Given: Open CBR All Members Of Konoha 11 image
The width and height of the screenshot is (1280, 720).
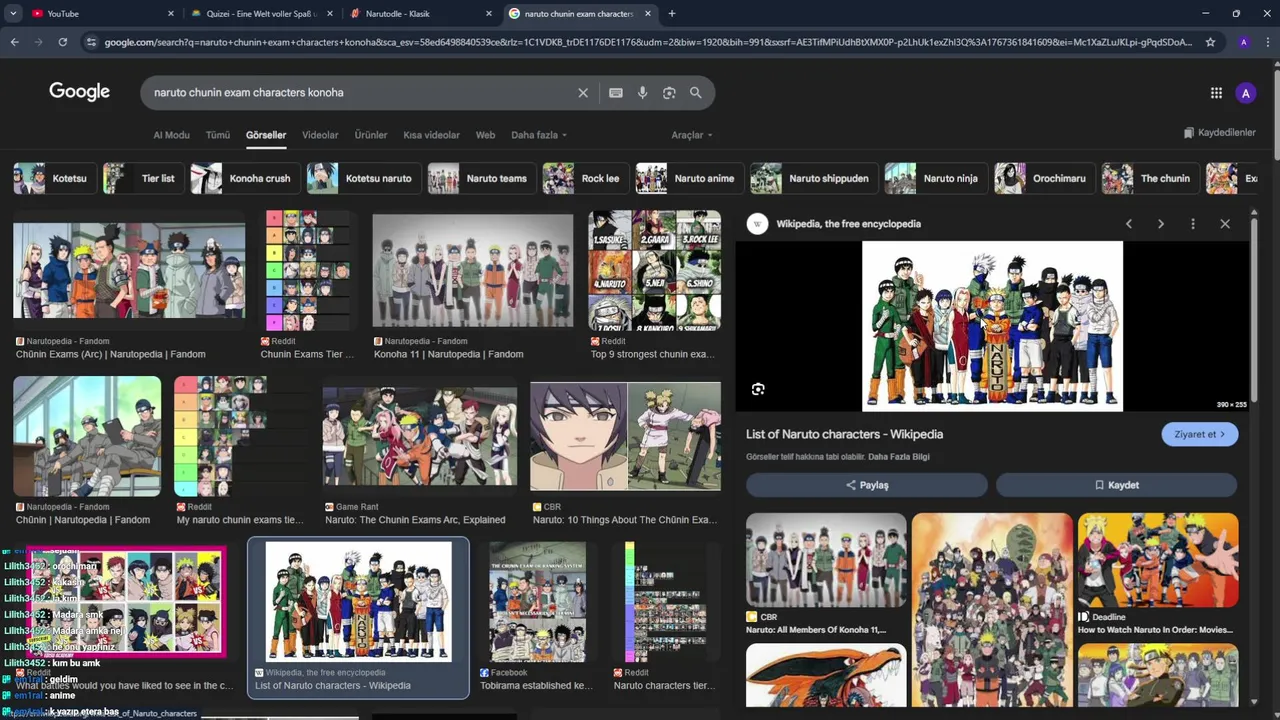Looking at the screenshot, I should 826,560.
